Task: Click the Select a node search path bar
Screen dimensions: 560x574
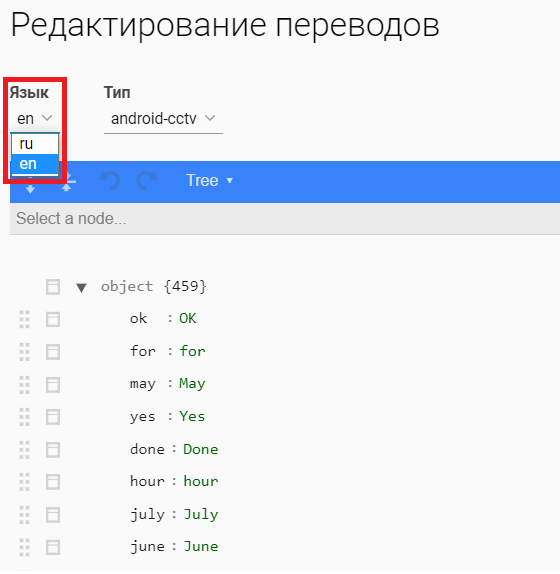Action: [x=285, y=219]
